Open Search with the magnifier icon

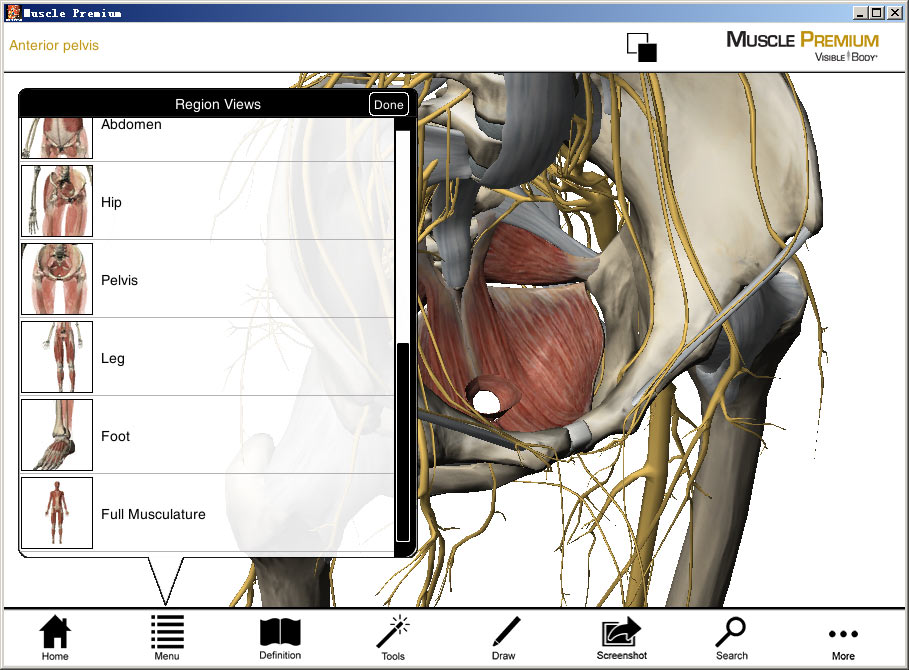pyautogui.click(x=731, y=638)
